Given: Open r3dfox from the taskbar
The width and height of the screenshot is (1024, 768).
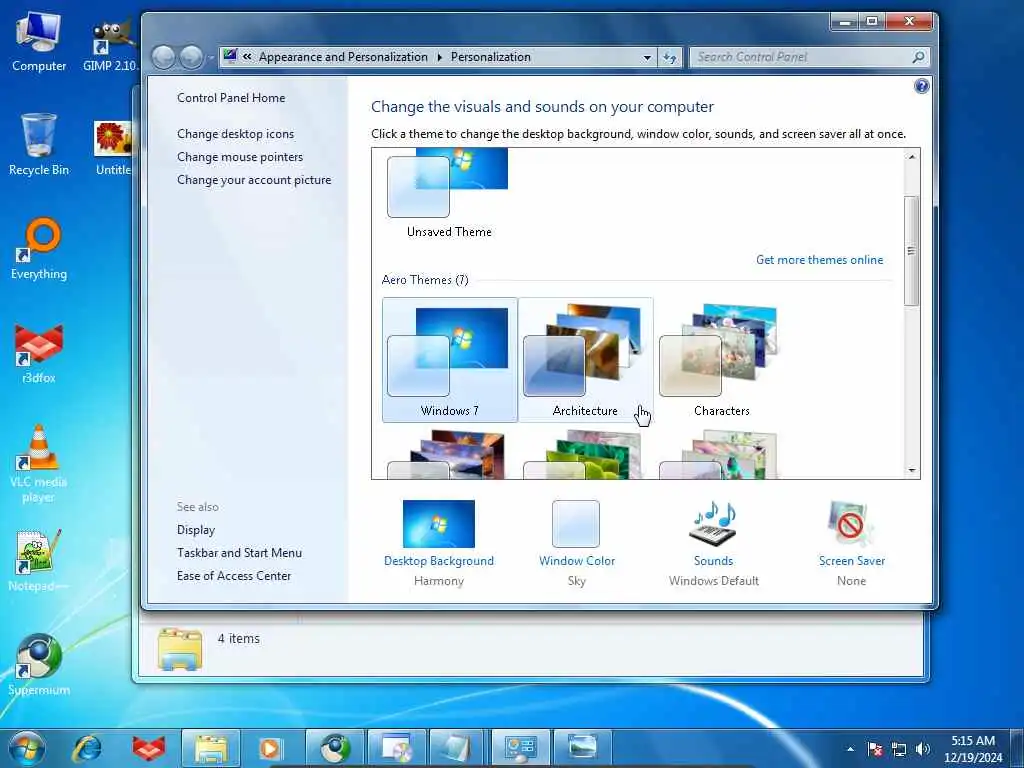Looking at the screenshot, I should coord(148,748).
